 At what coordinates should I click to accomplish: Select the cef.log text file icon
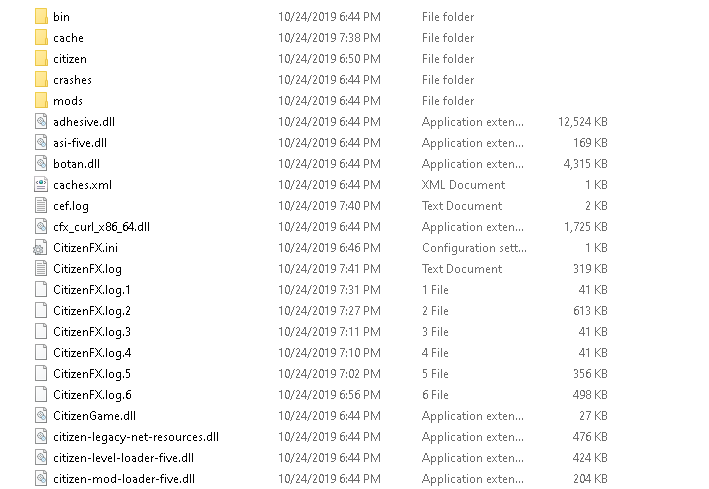coord(41,206)
